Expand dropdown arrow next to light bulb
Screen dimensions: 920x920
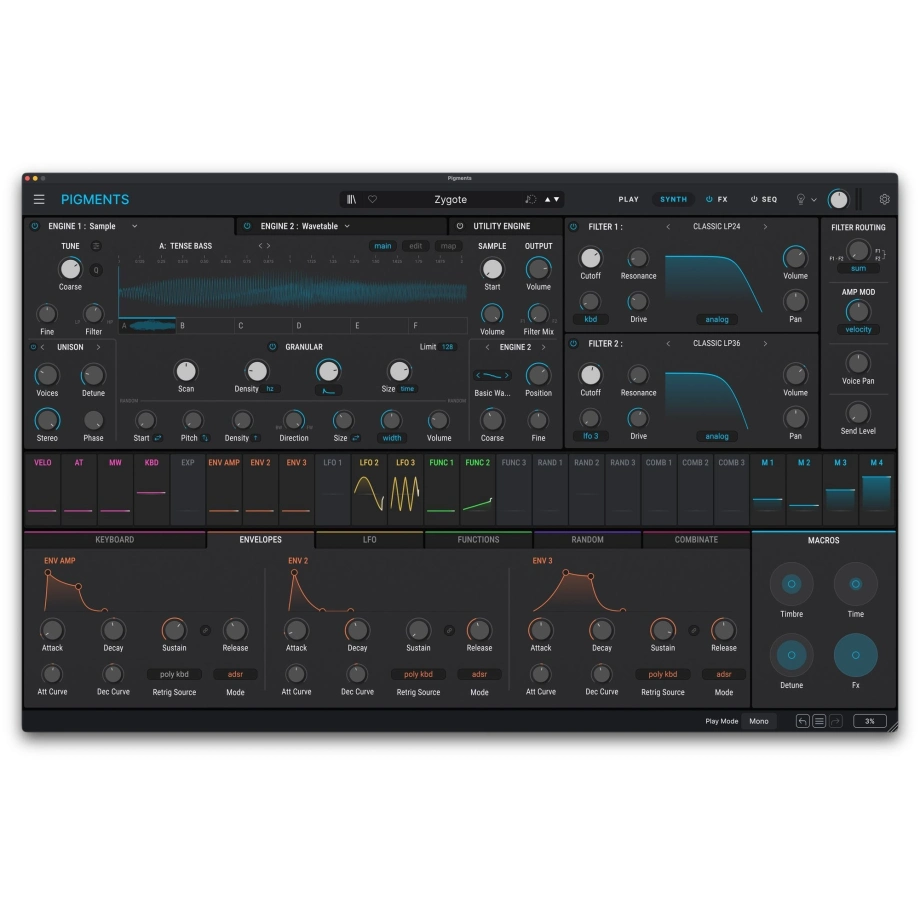coord(814,200)
